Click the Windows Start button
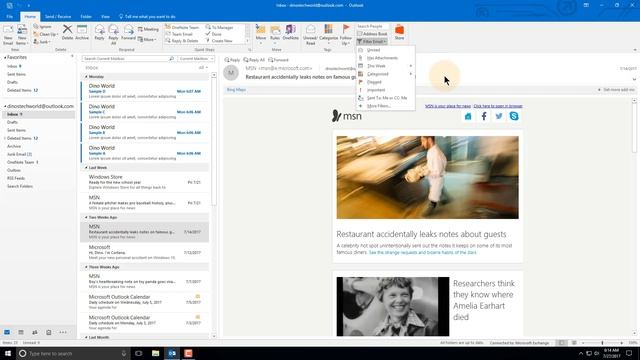This screenshot has height=360, width=640. click(x=8, y=353)
